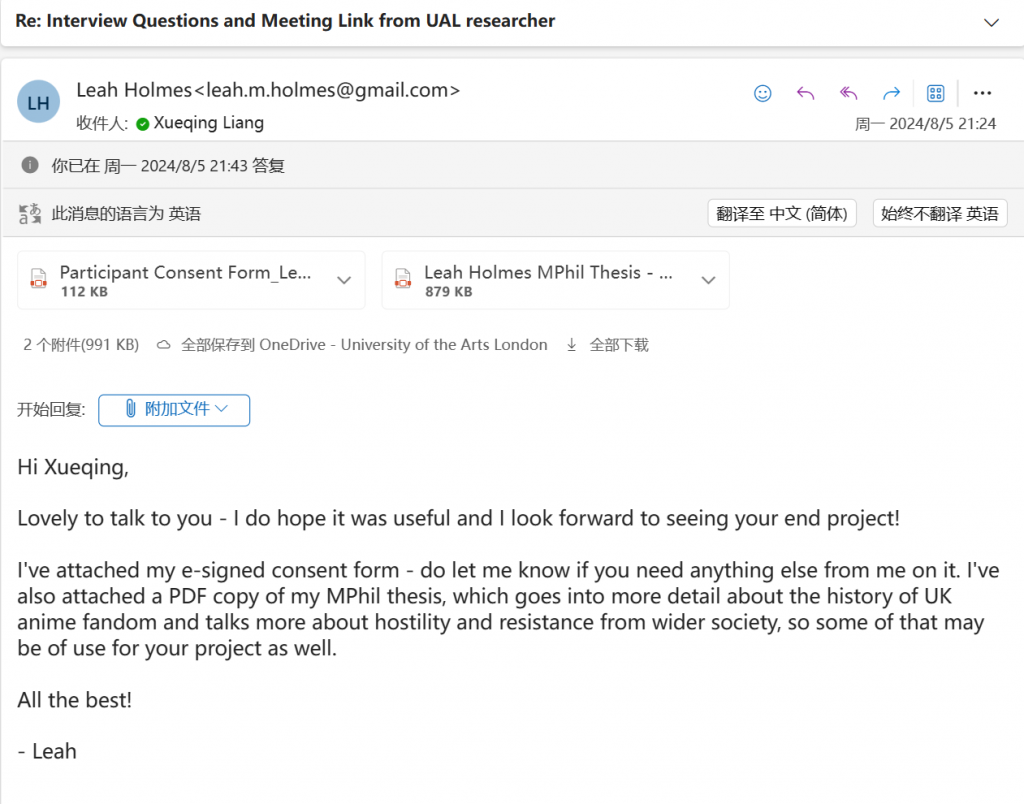
Task: Click the forward arrow icon
Action: click(x=891, y=93)
